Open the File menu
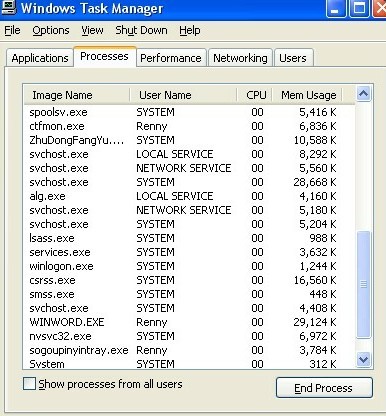Viewport: 386px width, 416px height. tap(12, 30)
